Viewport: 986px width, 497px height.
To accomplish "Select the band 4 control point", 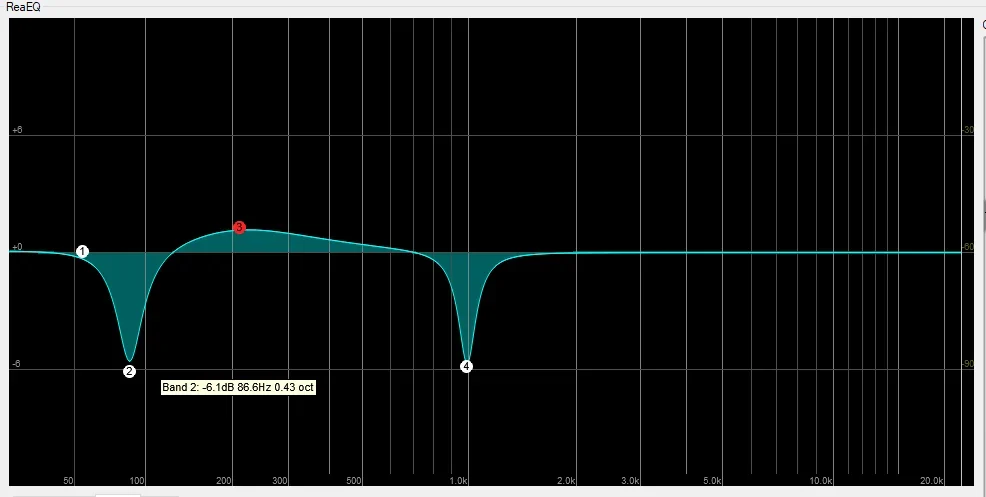I will pyautogui.click(x=466, y=366).
